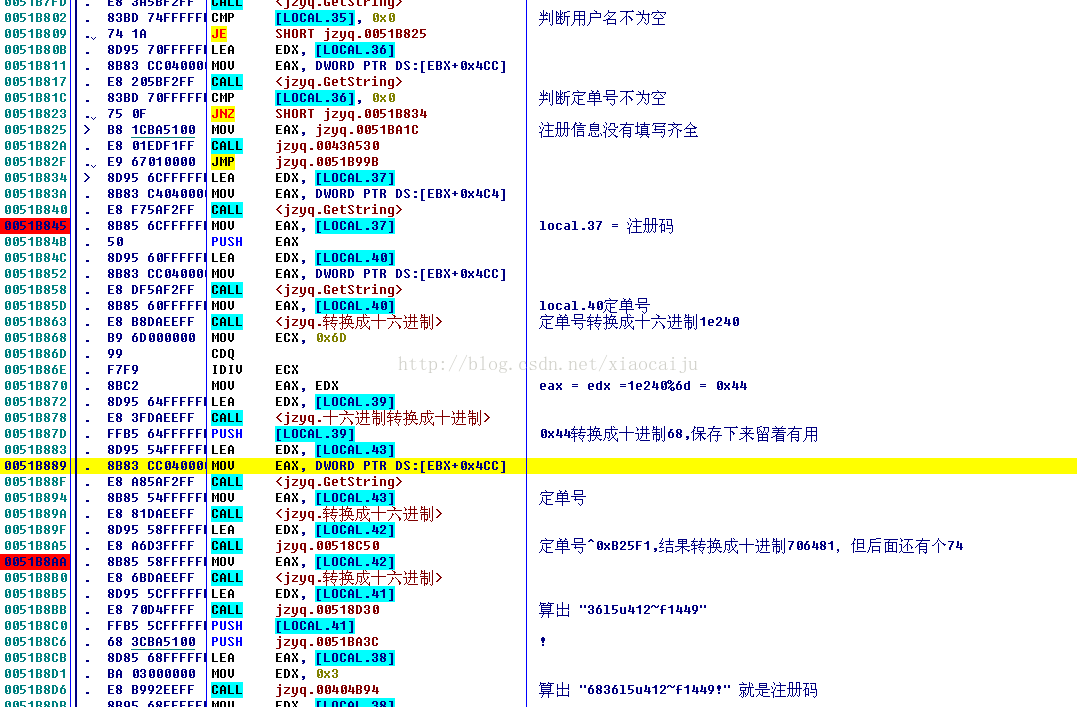Select the breakpoint address 0051B845
The height and width of the screenshot is (707, 1077).
click(36, 225)
